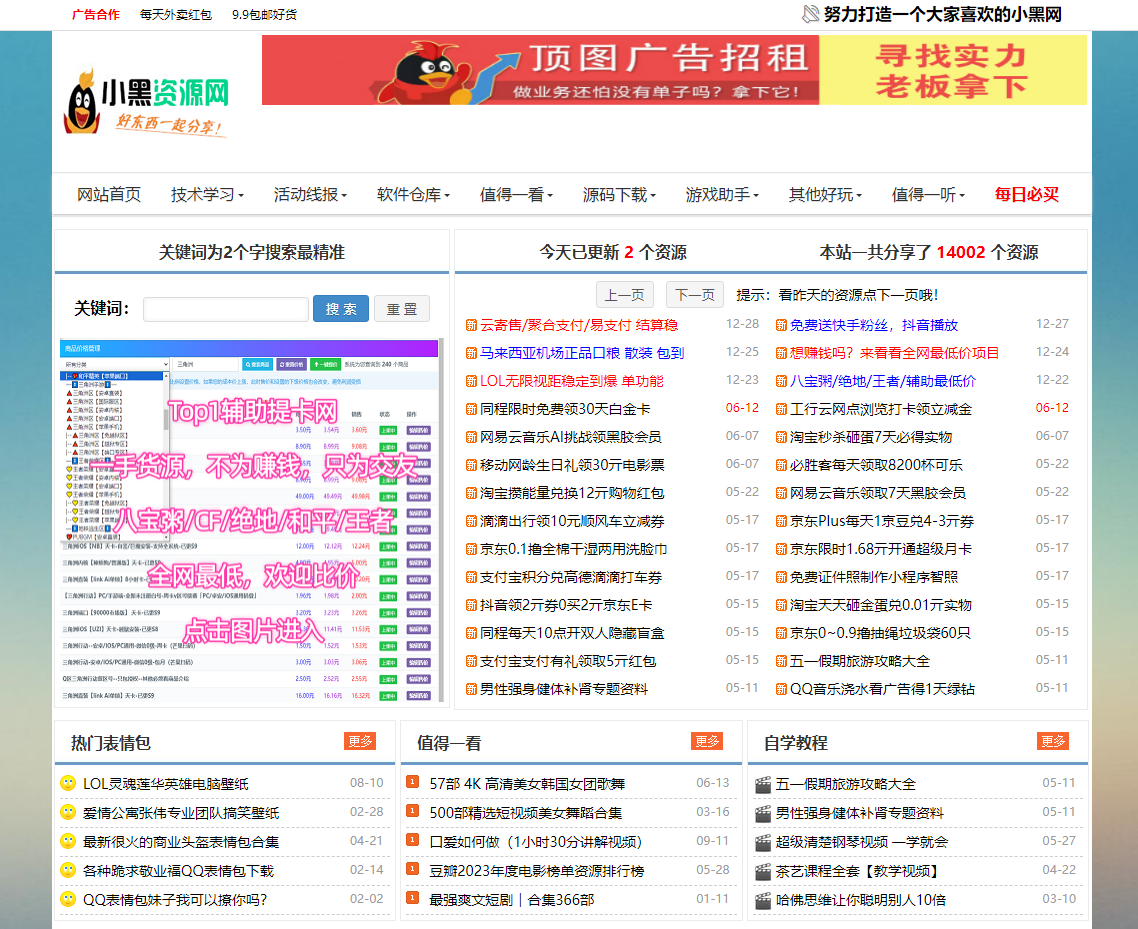Open the red 每日必买 menu item
Screen dimensions: 1138x929
click(1027, 195)
